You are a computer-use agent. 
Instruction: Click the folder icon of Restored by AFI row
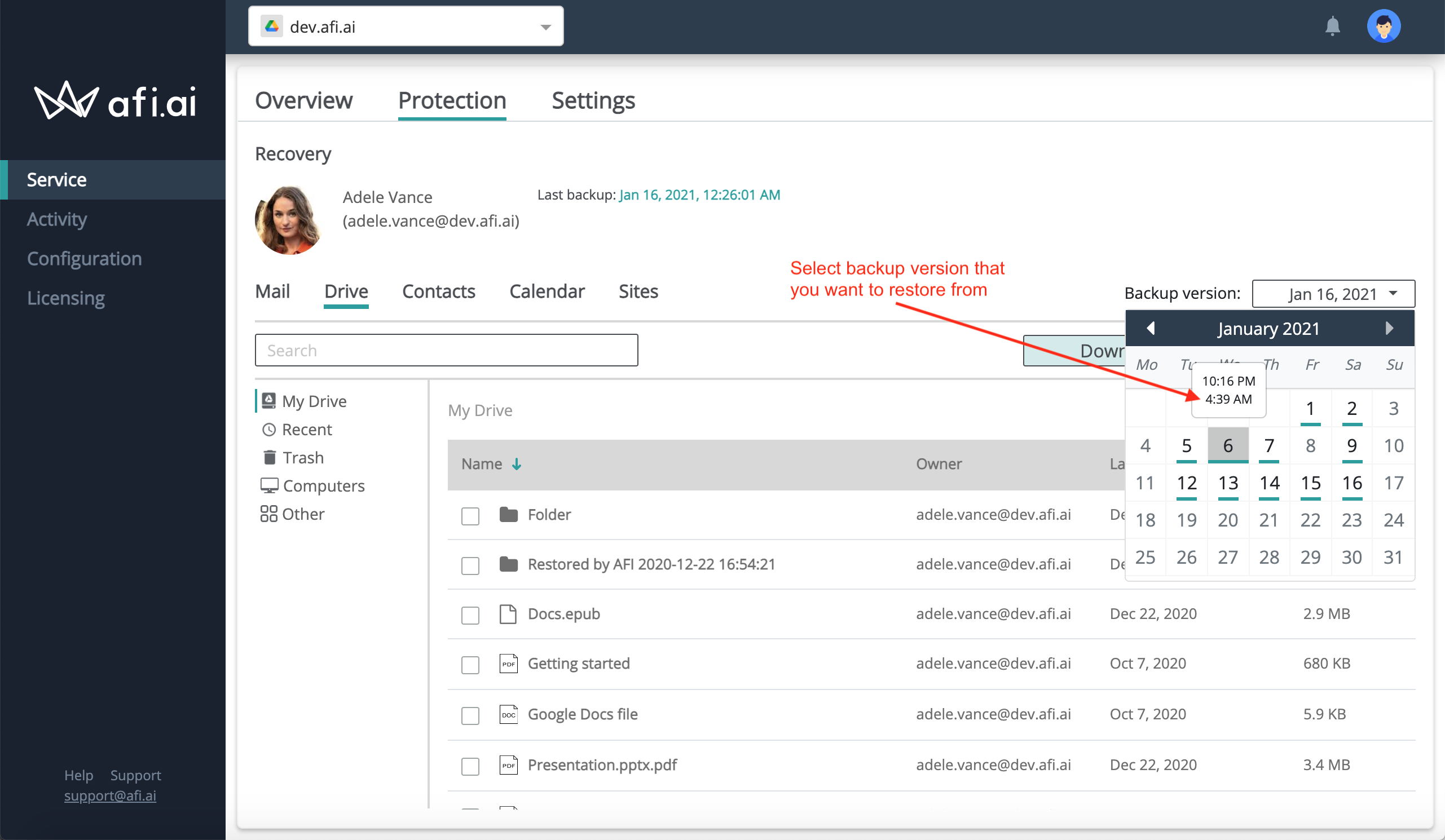pos(508,564)
